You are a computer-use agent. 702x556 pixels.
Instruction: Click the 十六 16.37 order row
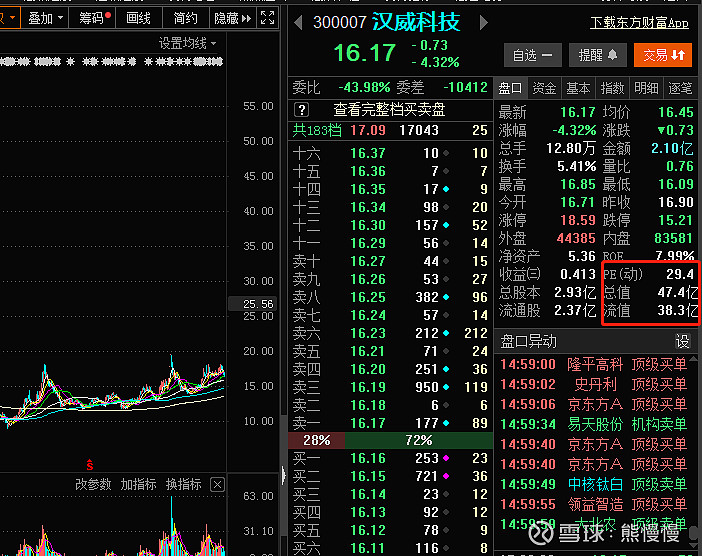[x=390, y=154]
